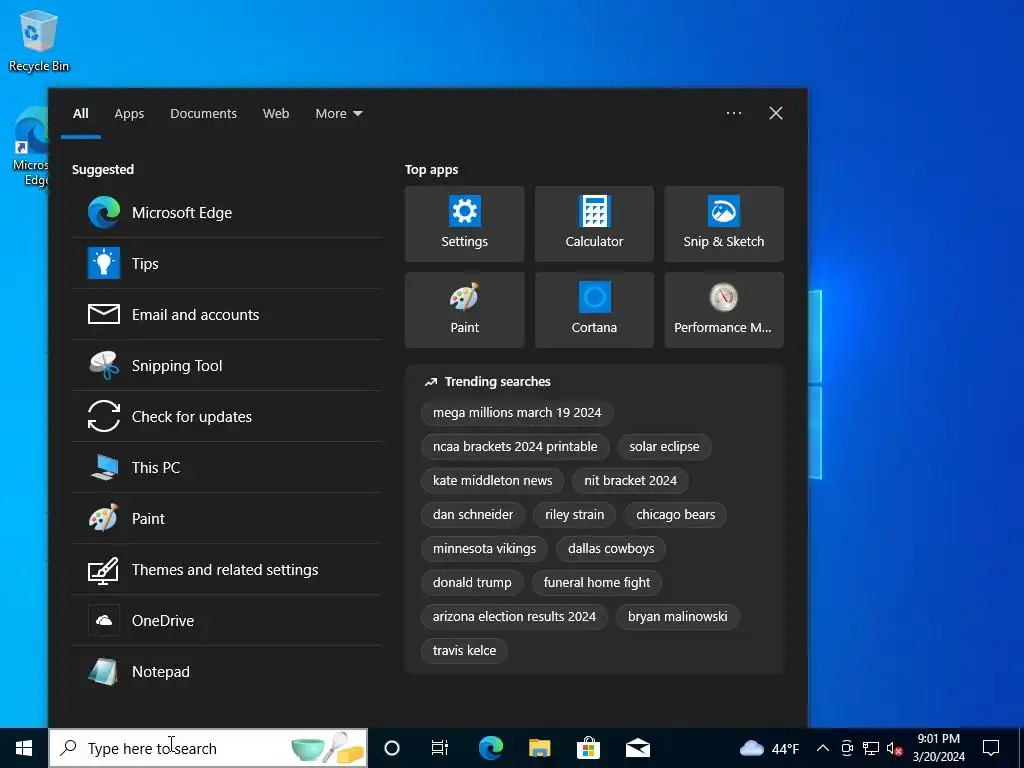Click chicago bears trending search

coord(675,515)
